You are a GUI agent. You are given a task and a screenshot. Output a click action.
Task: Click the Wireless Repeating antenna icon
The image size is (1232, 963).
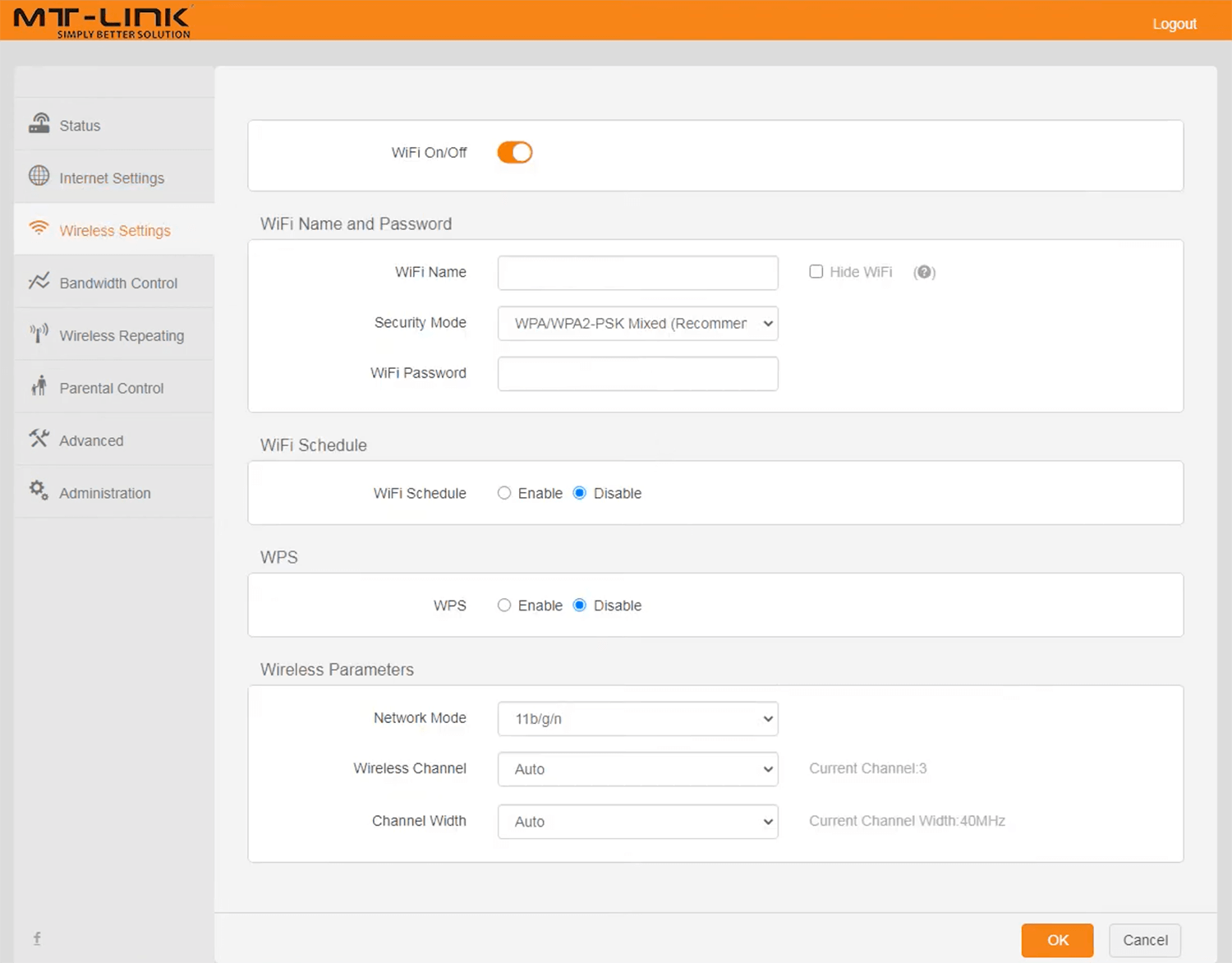tap(39, 334)
